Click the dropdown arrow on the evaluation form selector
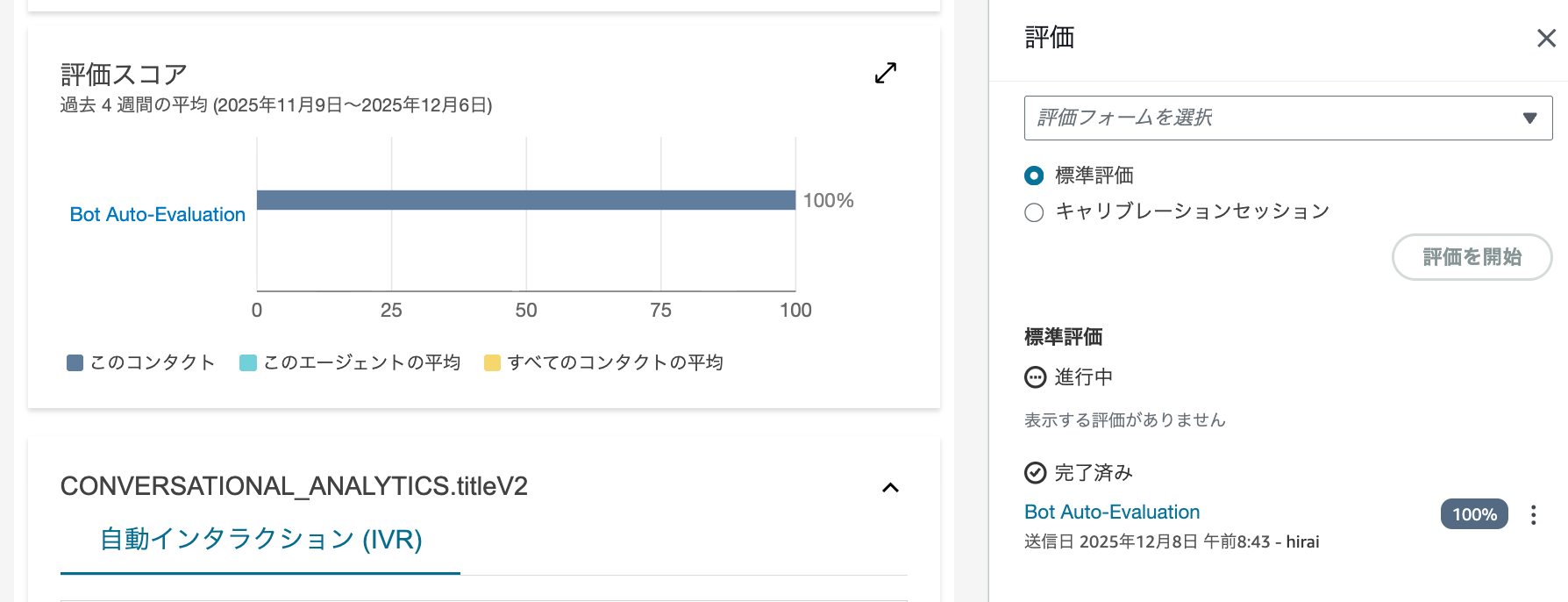The height and width of the screenshot is (602, 1568). point(1531,117)
